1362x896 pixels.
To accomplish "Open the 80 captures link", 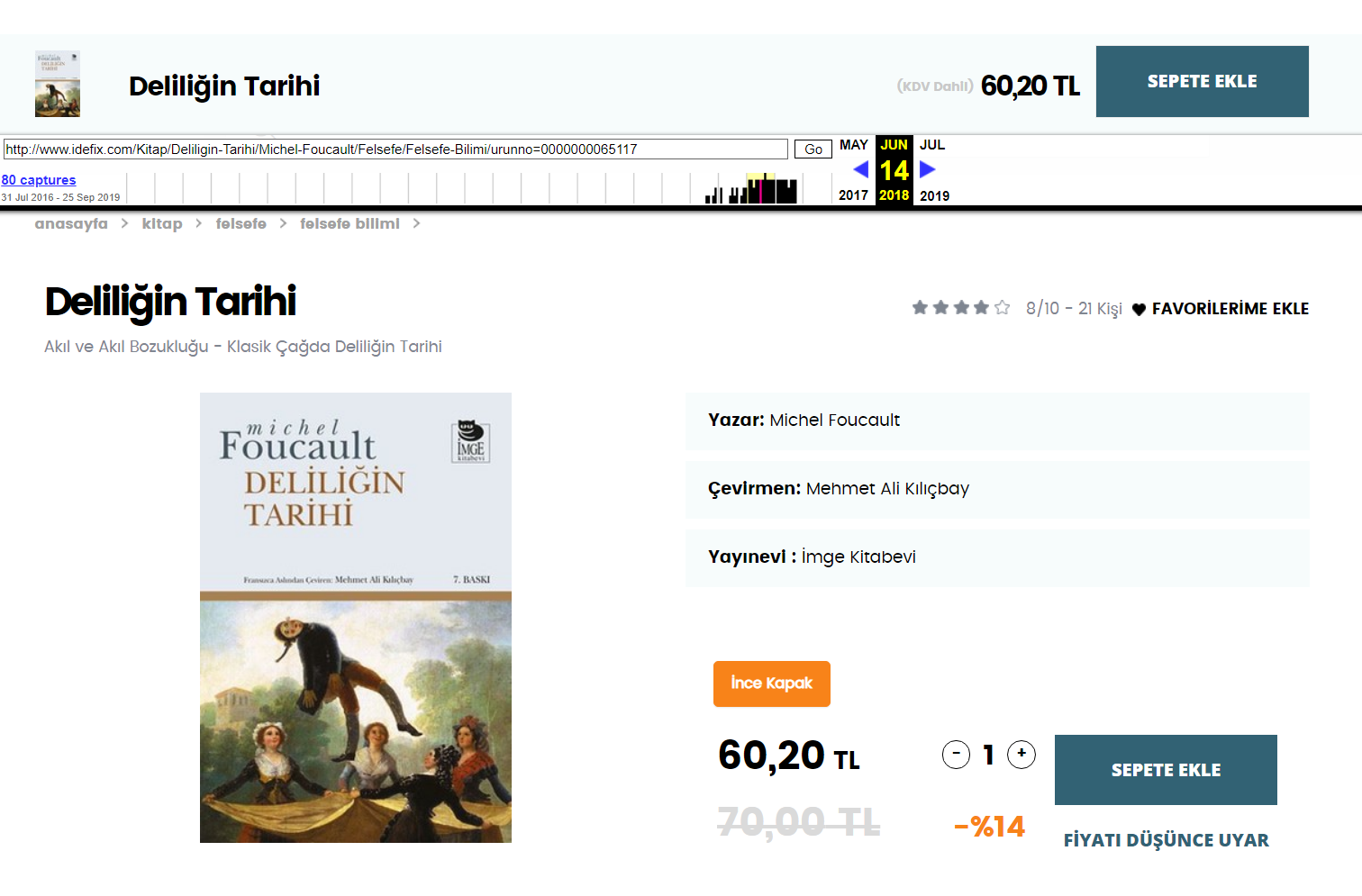I will 39,180.
